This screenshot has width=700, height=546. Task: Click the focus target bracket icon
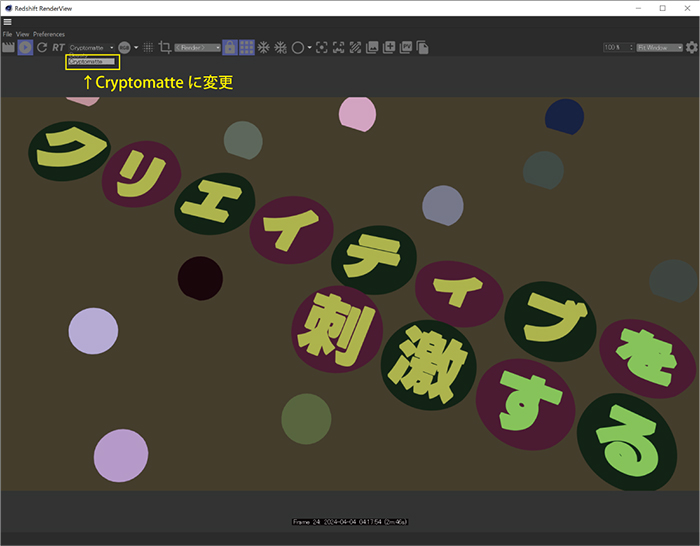pyautogui.click(x=321, y=47)
